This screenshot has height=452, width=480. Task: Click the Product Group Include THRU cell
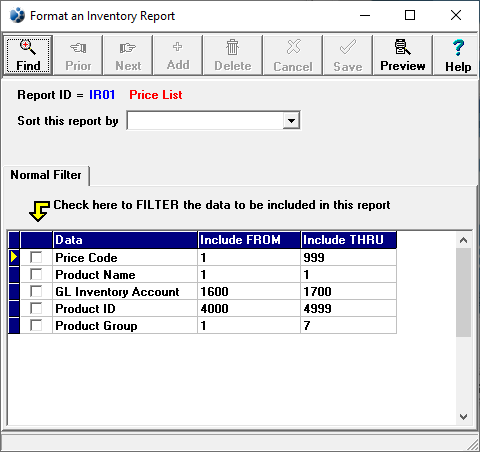tap(349, 325)
